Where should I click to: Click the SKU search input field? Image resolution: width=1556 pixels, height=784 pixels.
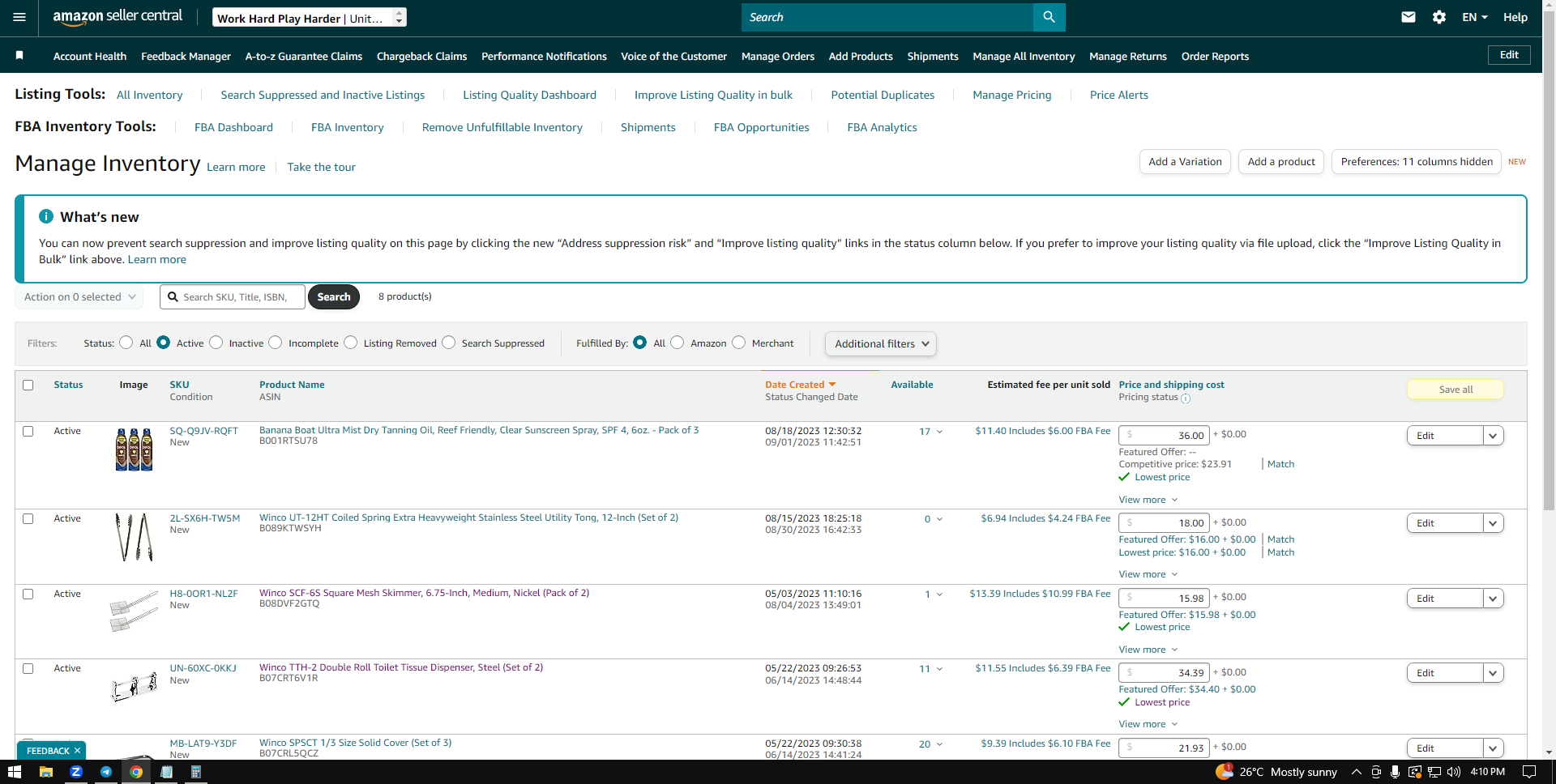coord(233,297)
